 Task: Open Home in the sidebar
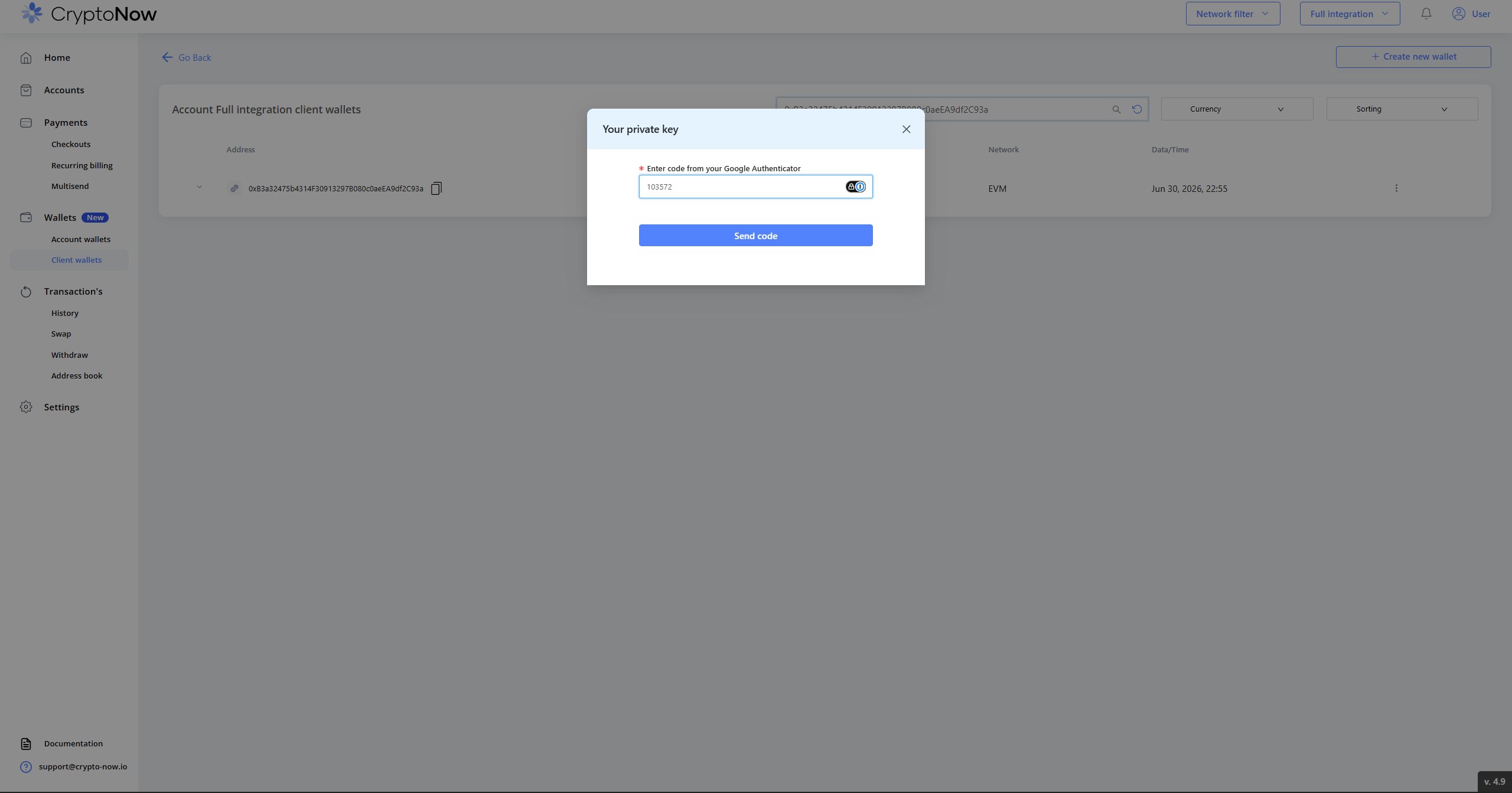click(x=57, y=58)
